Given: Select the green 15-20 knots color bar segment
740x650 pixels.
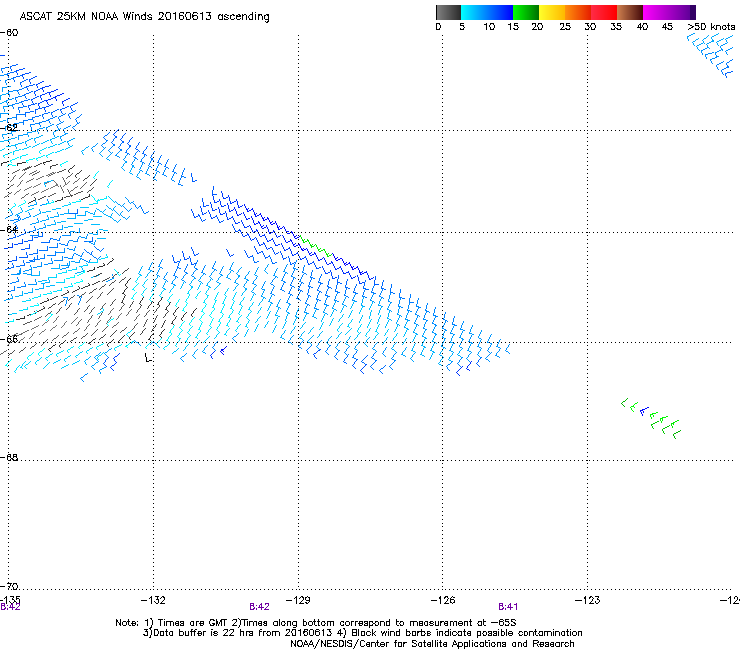Looking at the screenshot, I should click(x=526, y=12).
